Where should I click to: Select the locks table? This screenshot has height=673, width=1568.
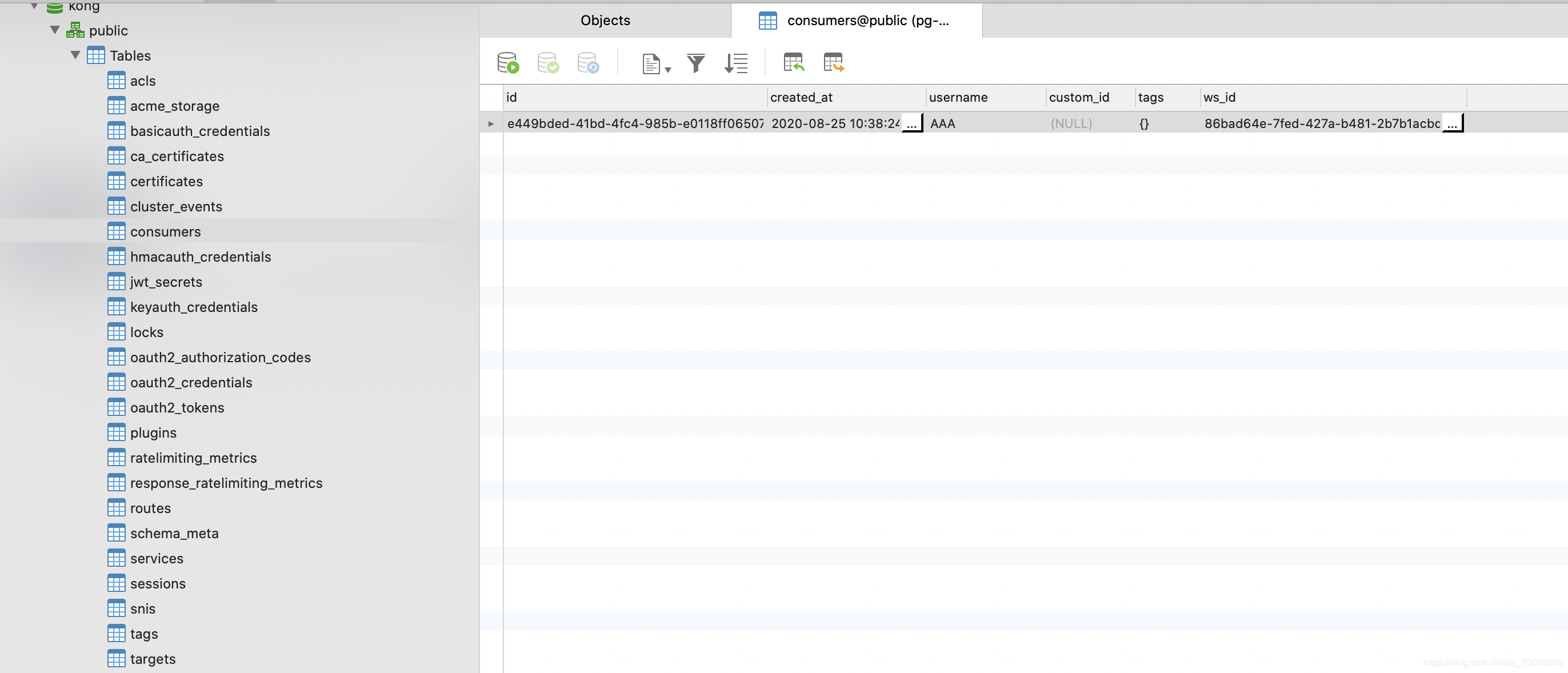tap(146, 333)
